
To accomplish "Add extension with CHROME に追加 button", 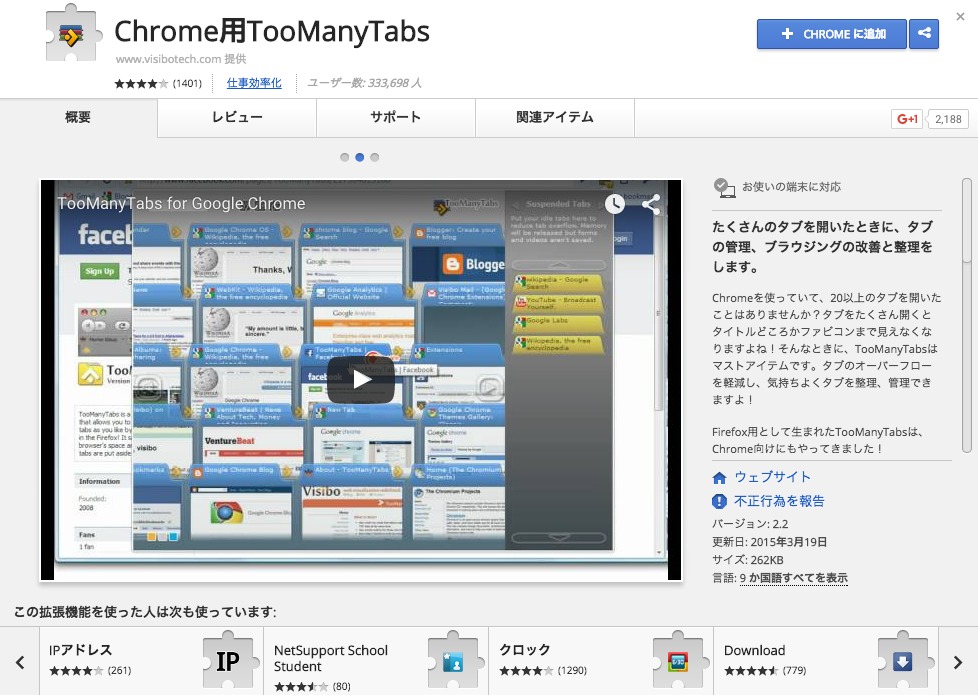I will (831, 34).
